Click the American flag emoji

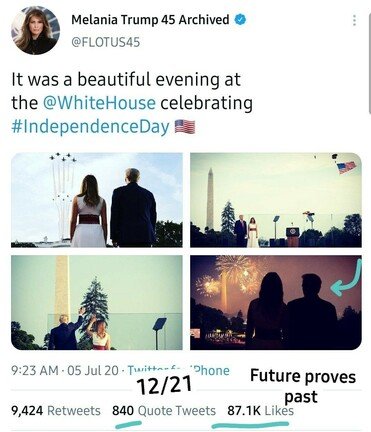pos(185,127)
